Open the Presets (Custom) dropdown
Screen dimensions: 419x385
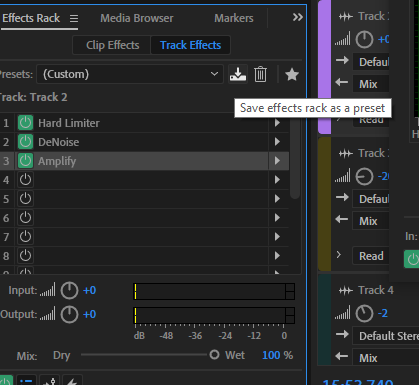coord(130,74)
